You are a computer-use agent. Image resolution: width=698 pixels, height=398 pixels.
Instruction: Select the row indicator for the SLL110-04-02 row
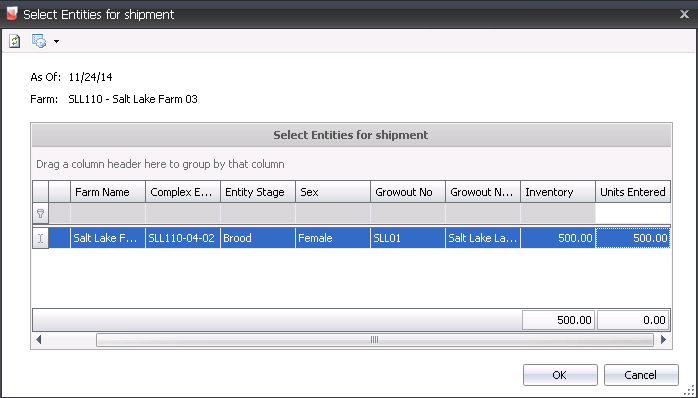click(40, 238)
